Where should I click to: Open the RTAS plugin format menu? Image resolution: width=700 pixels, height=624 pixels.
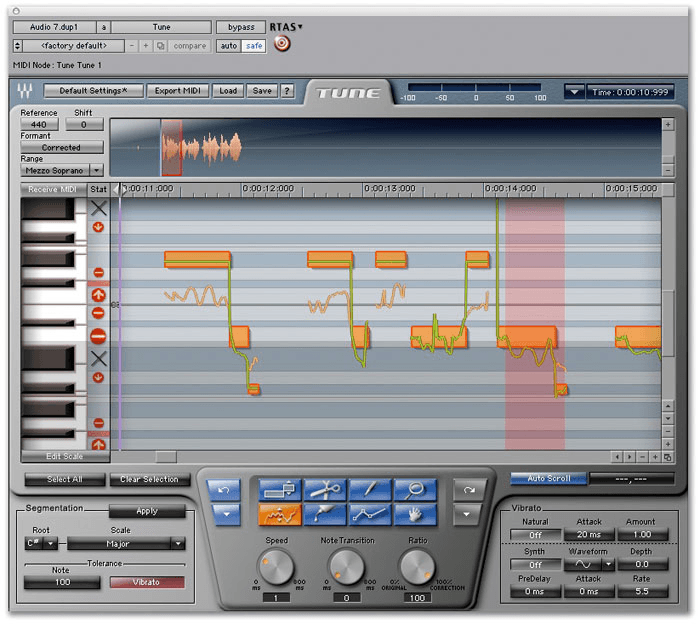(x=287, y=27)
